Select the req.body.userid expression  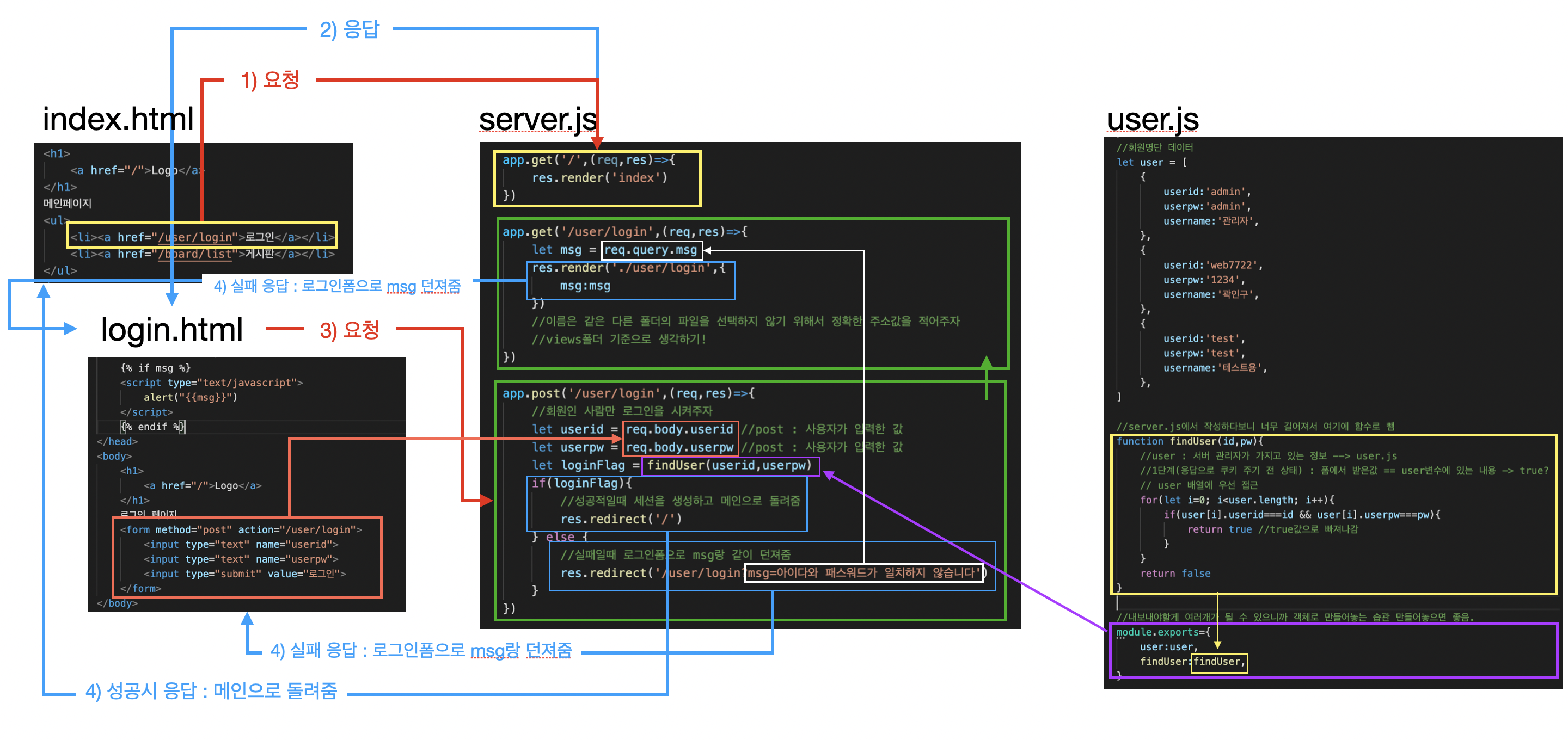click(679, 430)
